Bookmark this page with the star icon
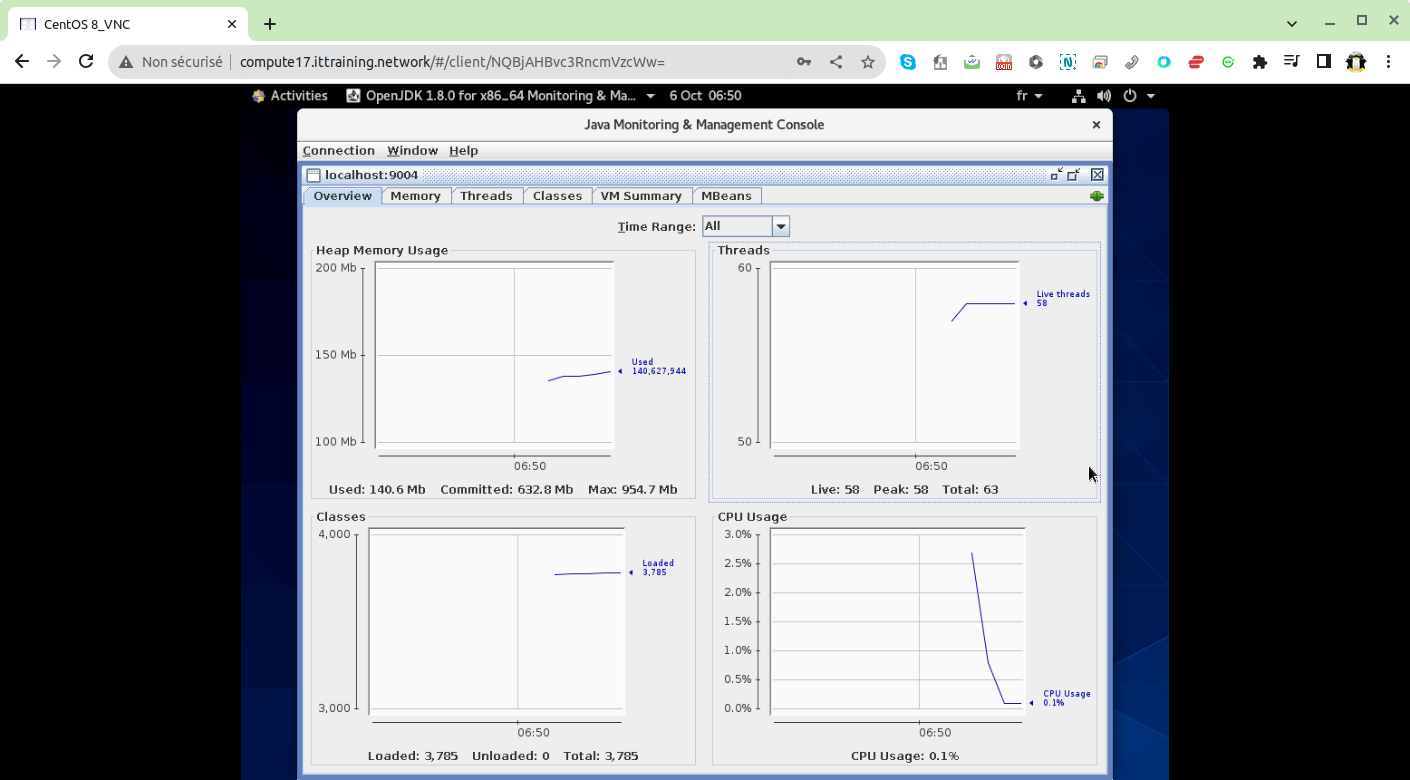Viewport: 1410px width, 780px height. [x=868, y=62]
